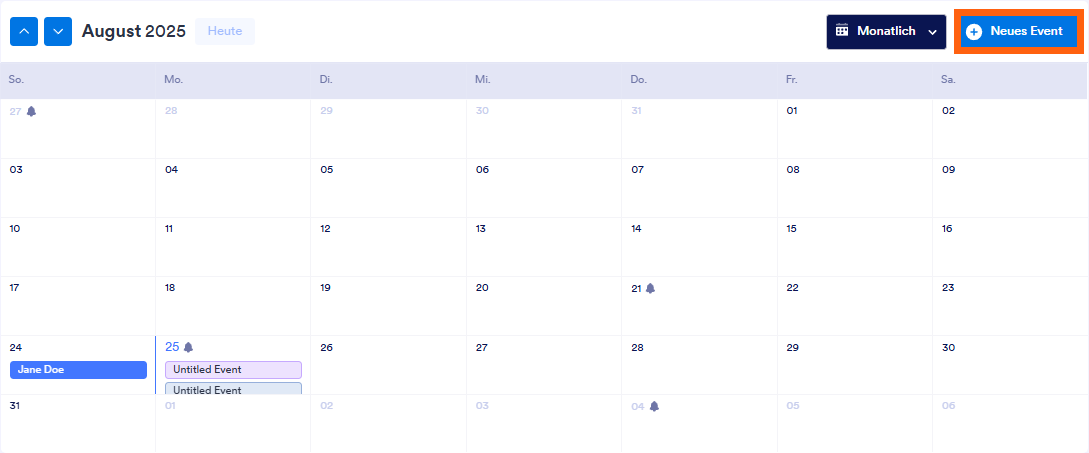The image size is (1089, 453).
Task: Click calendar icon in Monatlich selector
Action: (x=842, y=31)
